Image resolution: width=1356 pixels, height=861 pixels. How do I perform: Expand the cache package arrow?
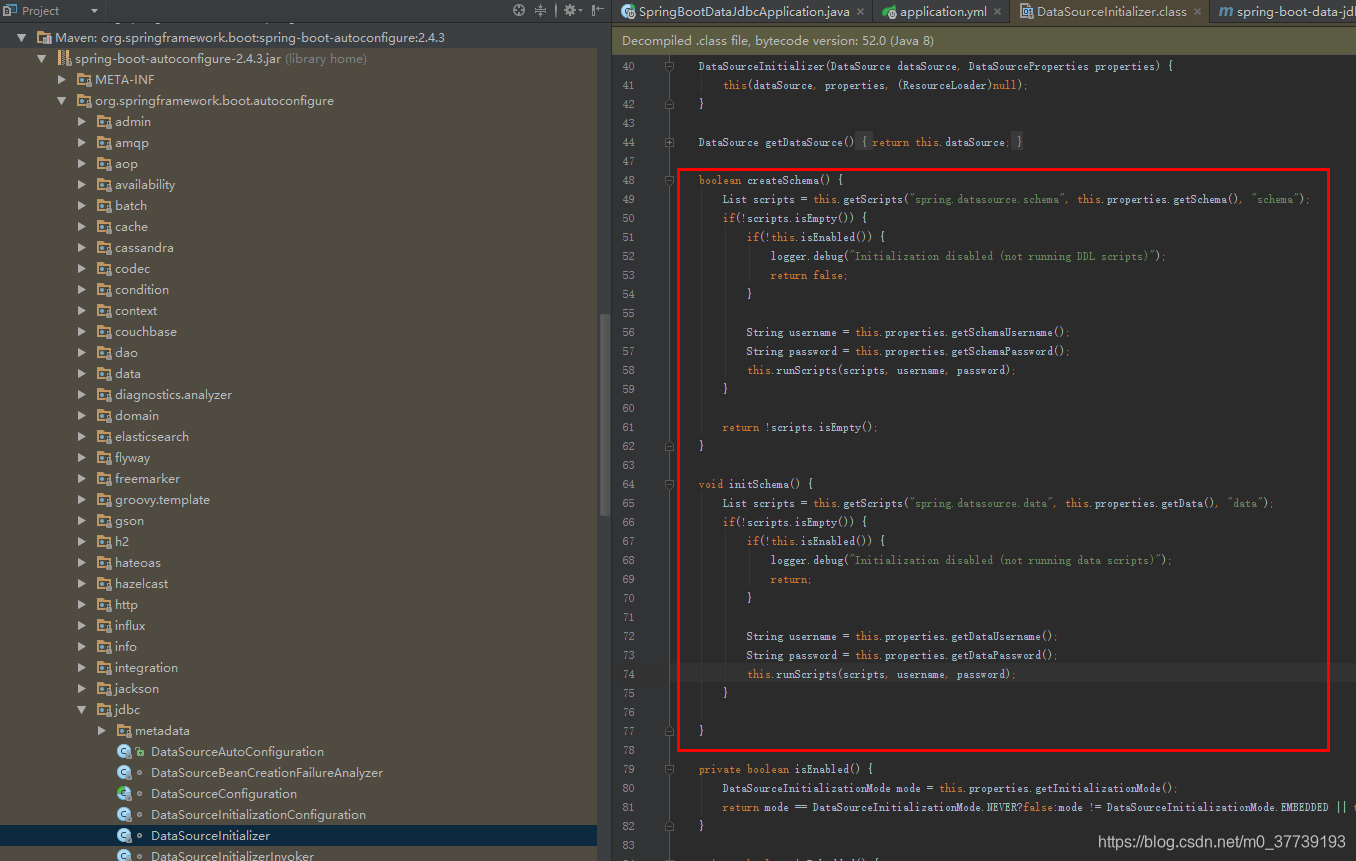click(x=82, y=227)
